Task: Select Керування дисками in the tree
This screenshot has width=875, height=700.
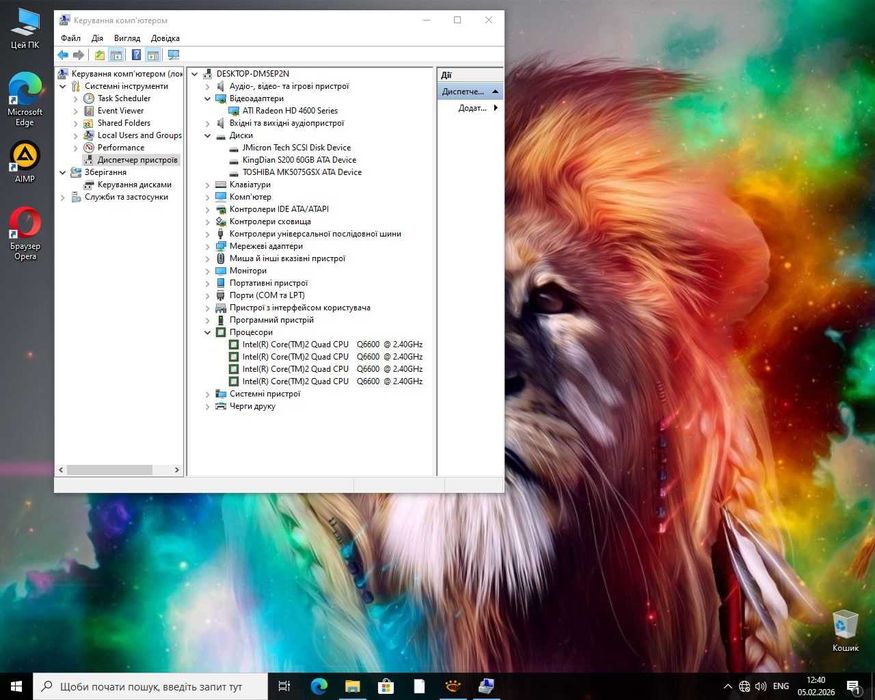Action: tap(134, 184)
